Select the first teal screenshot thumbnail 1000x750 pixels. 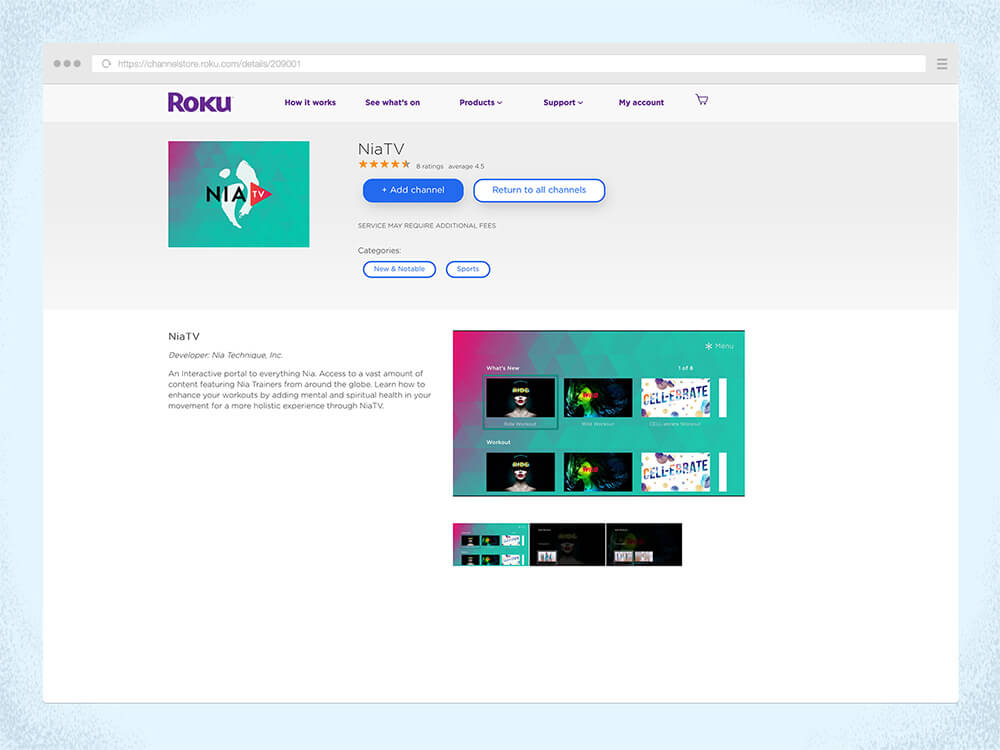coord(490,545)
